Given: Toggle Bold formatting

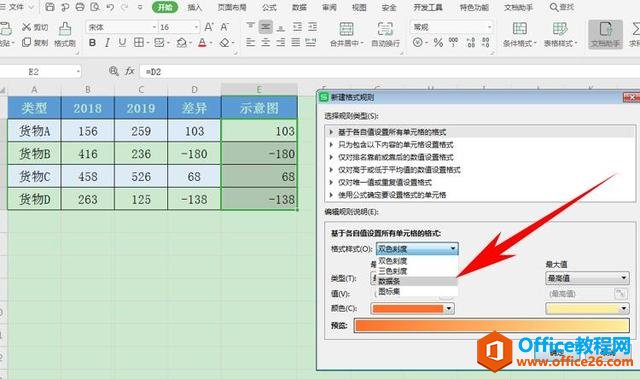Looking at the screenshot, I should coord(93,42).
